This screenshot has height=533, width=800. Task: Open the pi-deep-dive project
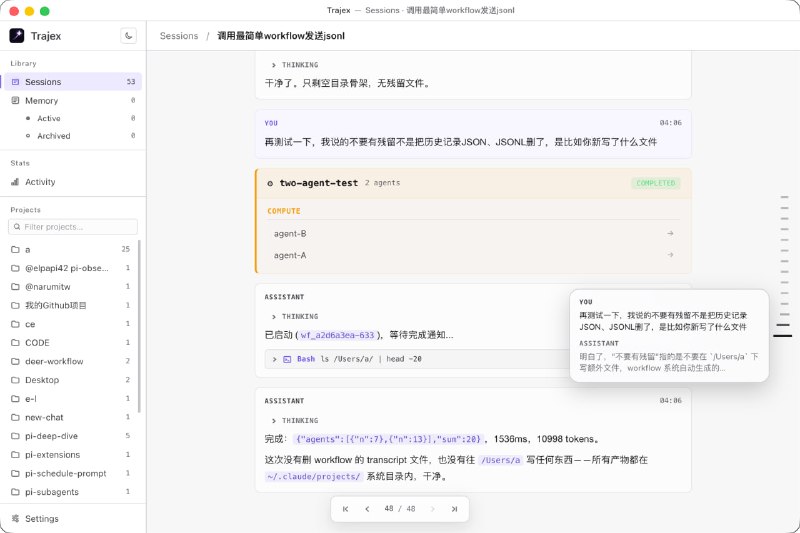tap(71, 436)
